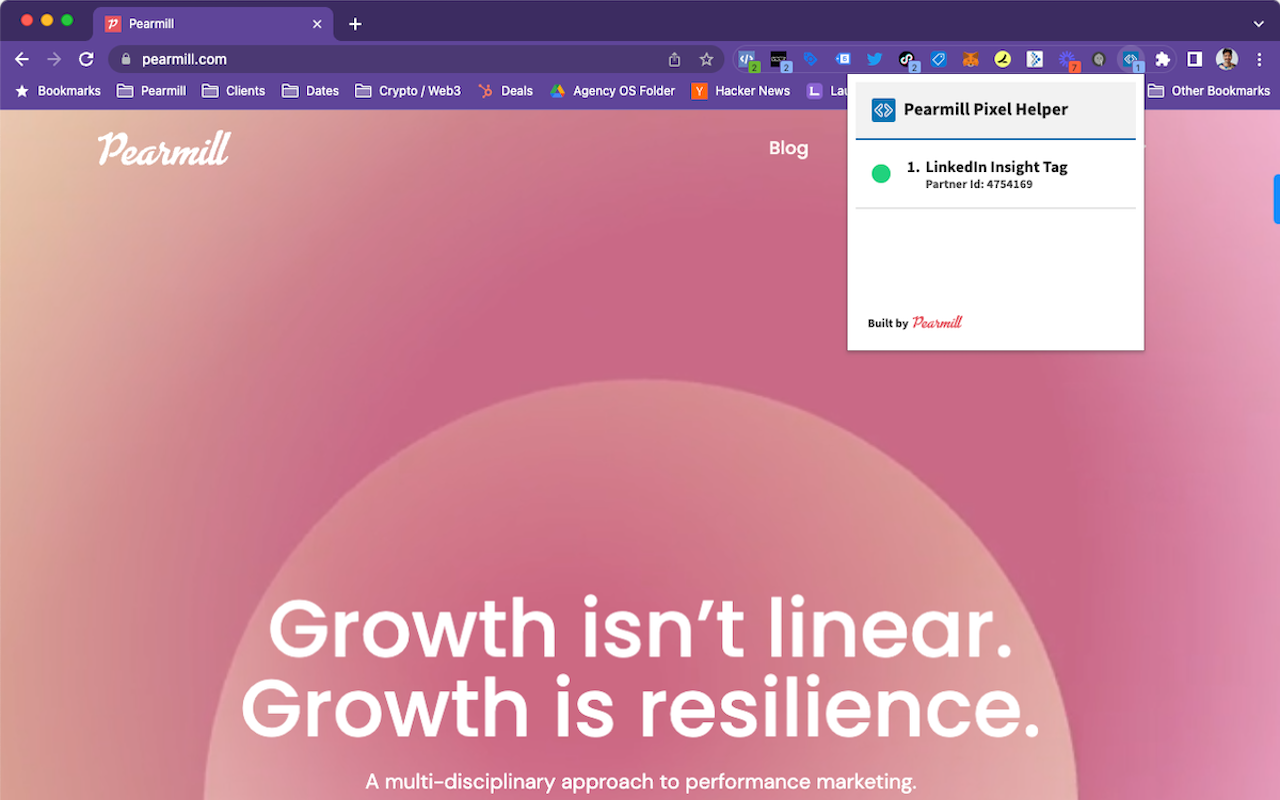Image resolution: width=1280 pixels, height=800 pixels.
Task: Expand the tab search chevron
Action: (1258, 23)
